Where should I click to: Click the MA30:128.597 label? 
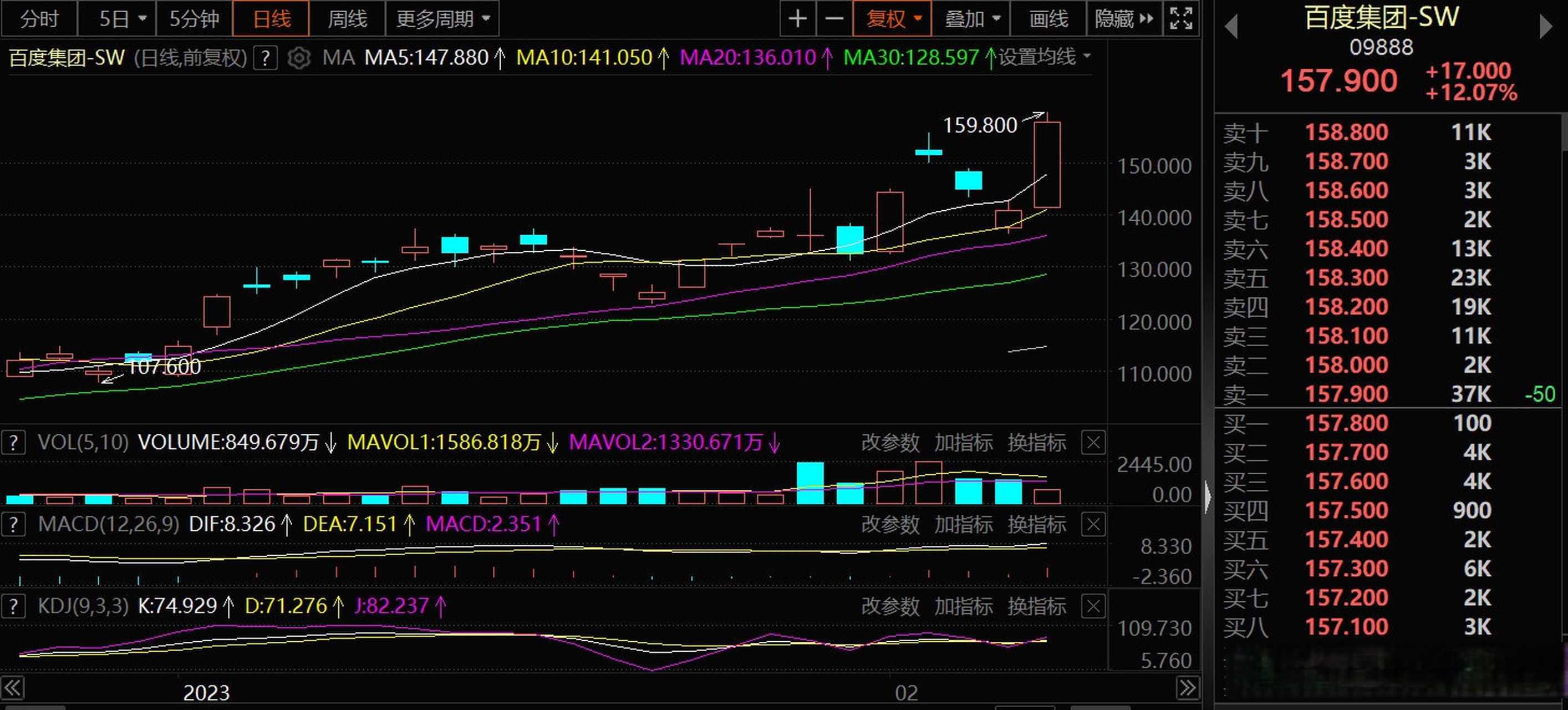click(x=911, y=58)
